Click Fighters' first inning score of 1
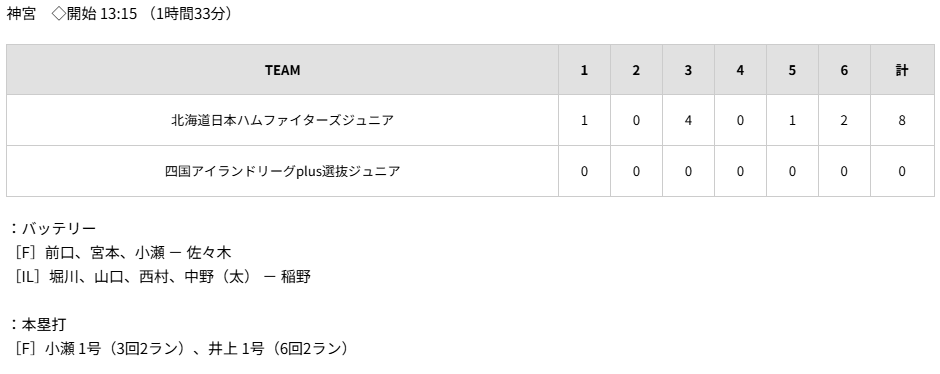Viewport: 940px width, 374px height. (x=584, y=120)
